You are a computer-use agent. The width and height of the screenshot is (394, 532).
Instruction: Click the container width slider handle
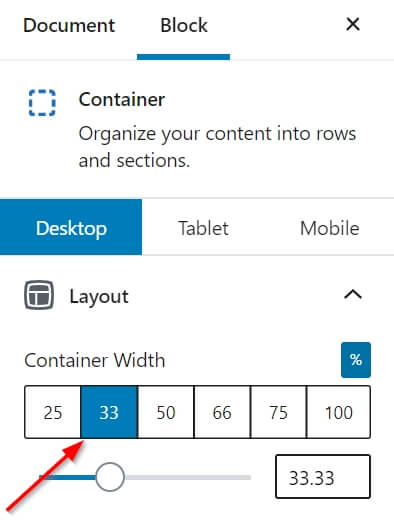tap(110, 477)
